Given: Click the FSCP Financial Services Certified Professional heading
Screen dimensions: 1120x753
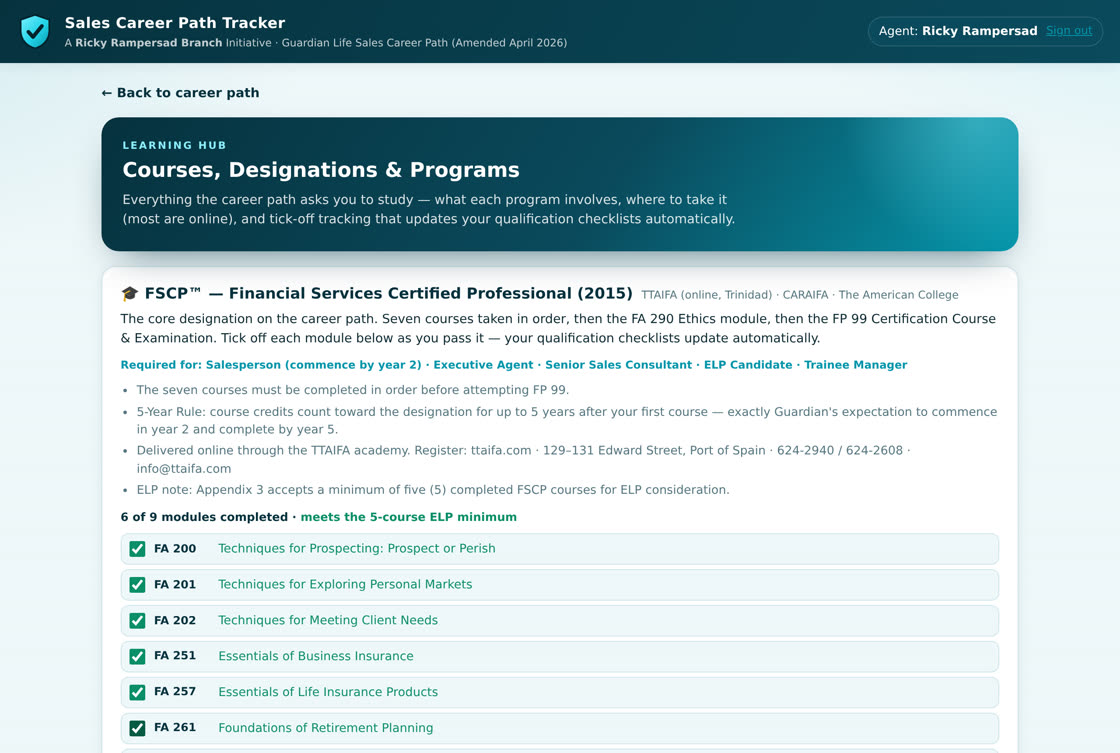Looking at the screenshot, I should tap(389, 294).
